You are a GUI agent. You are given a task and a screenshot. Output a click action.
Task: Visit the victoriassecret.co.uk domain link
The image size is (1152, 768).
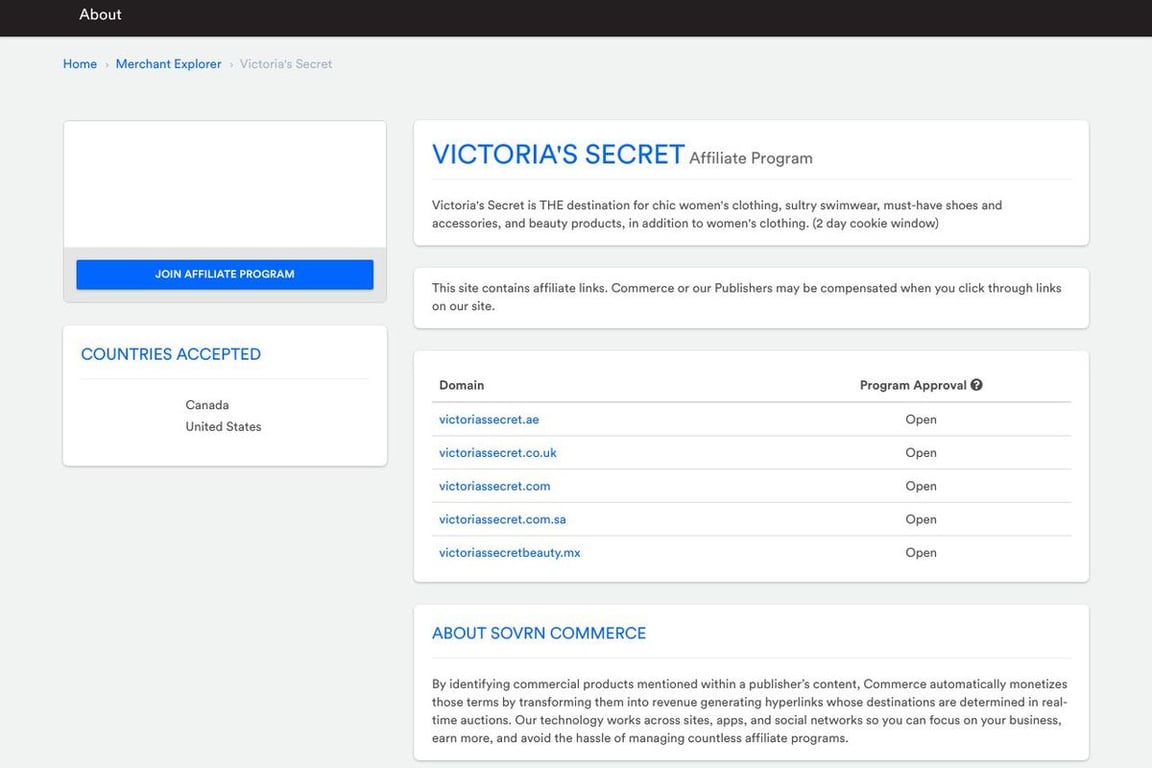(x=498, y=453)
